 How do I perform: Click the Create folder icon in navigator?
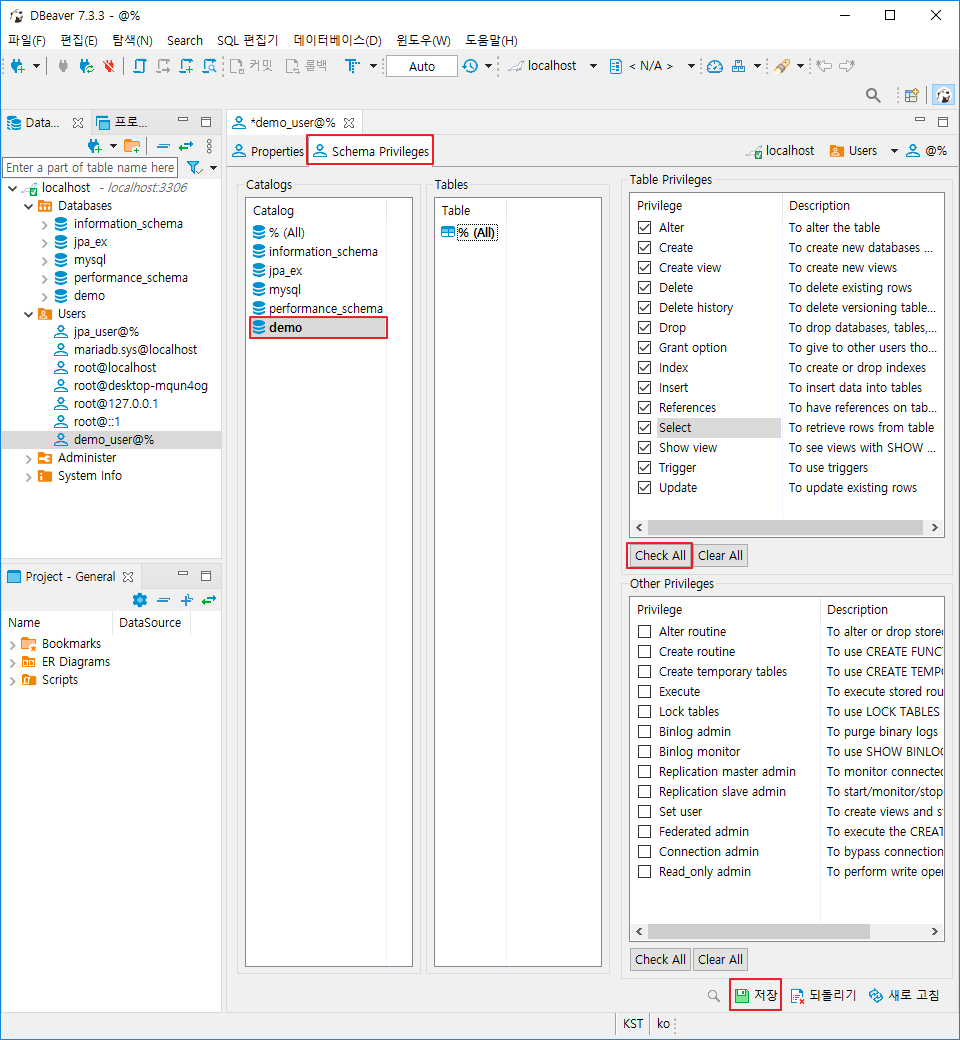(x=132, y=146)
